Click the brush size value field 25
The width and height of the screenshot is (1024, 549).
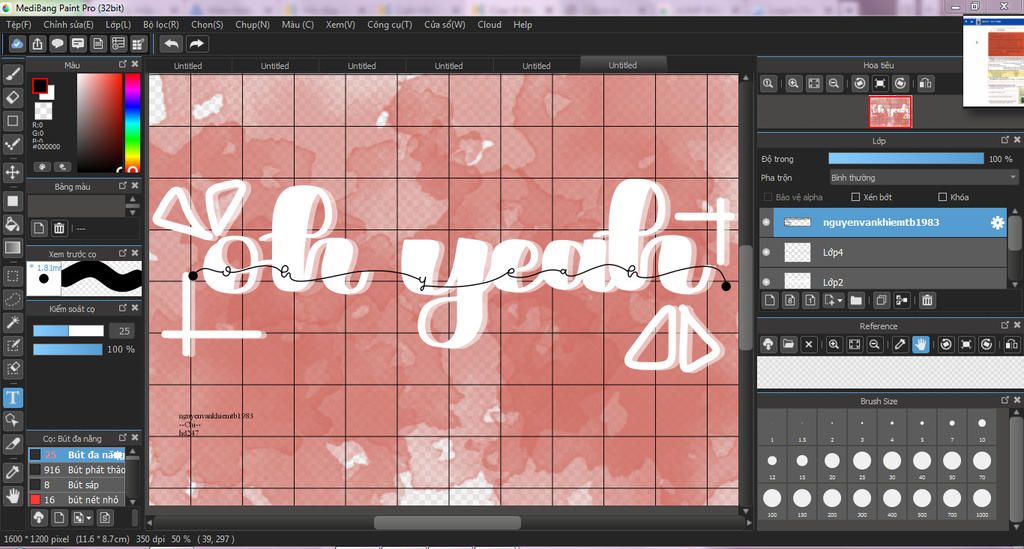122,331
